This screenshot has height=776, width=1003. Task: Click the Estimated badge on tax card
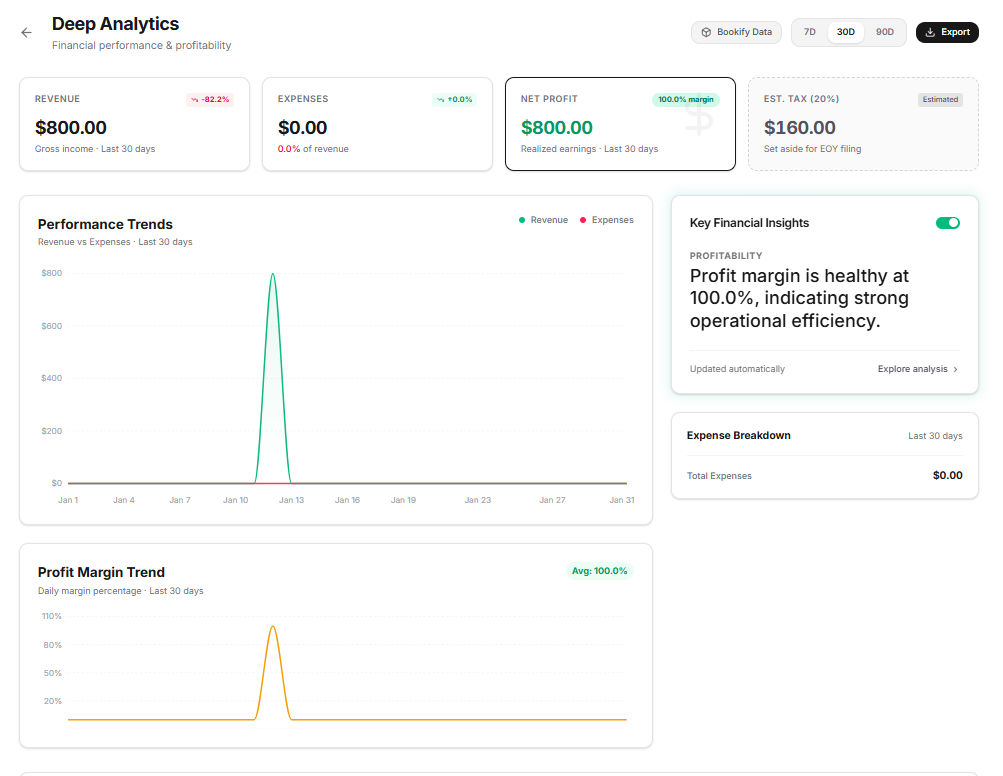[x=940, y=100]
